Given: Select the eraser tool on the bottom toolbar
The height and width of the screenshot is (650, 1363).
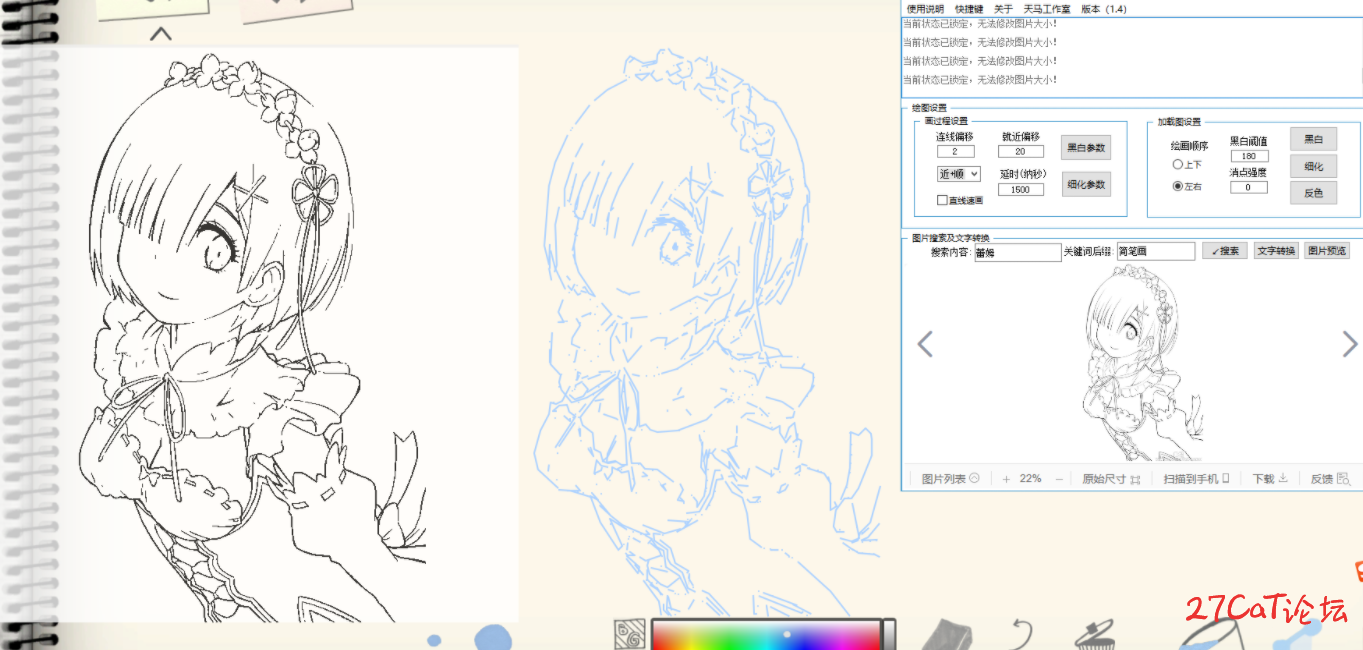Looking at the screenshot, I should pos(946,635).
